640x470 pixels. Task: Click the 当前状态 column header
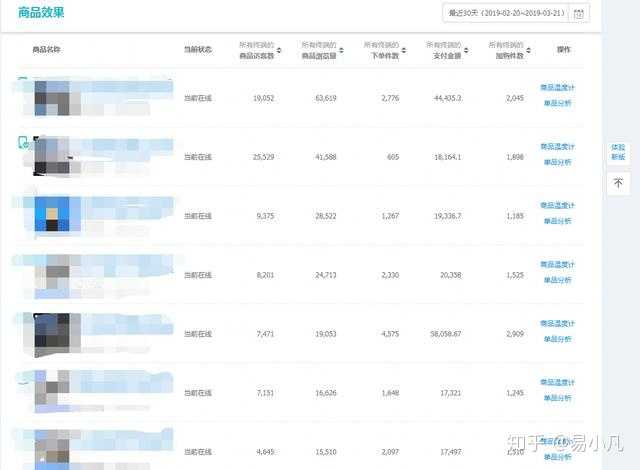198,50
